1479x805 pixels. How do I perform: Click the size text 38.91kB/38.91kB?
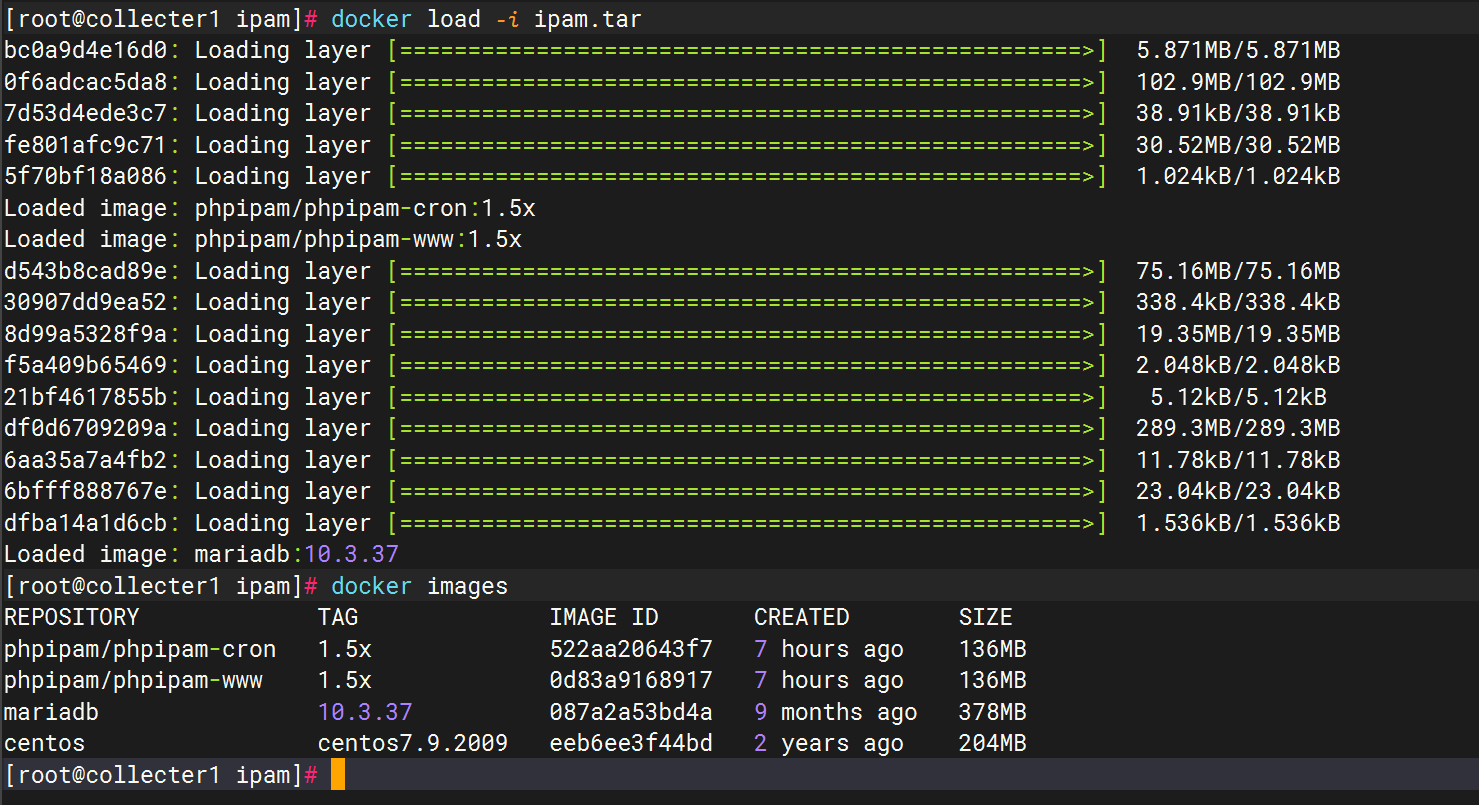click(x=1238, y=114)
